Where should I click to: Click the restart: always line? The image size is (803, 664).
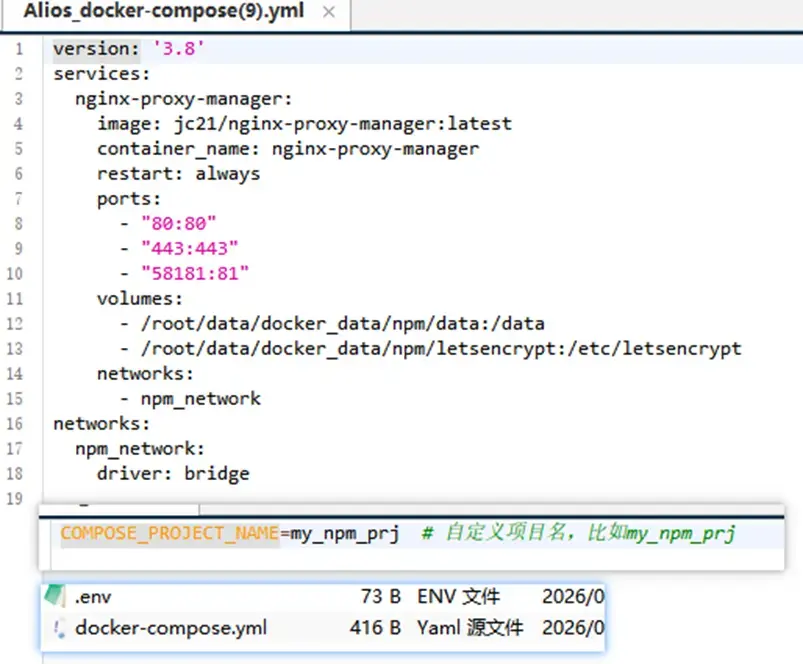(x=178, y=174)
